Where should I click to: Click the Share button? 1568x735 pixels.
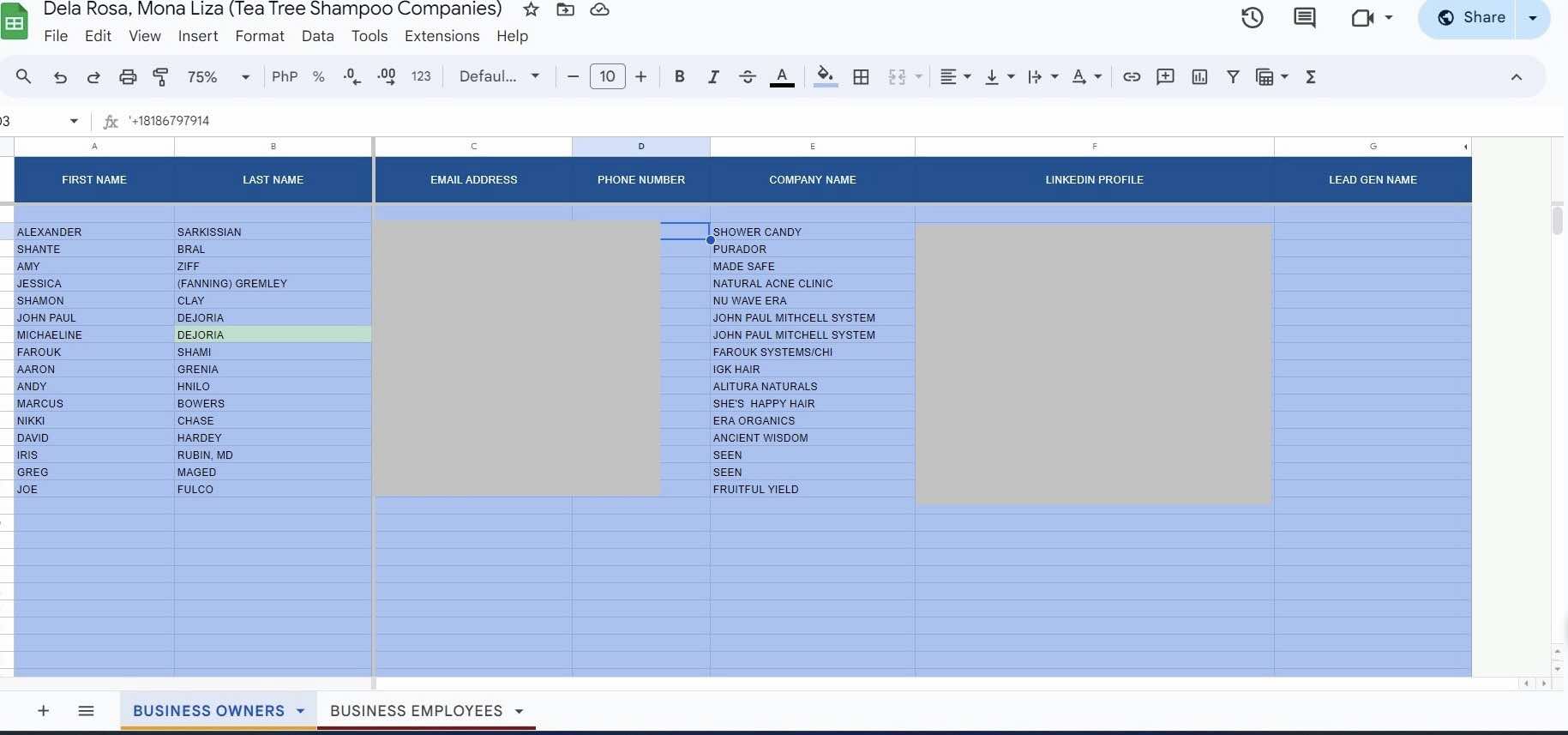coord(1471,17)
